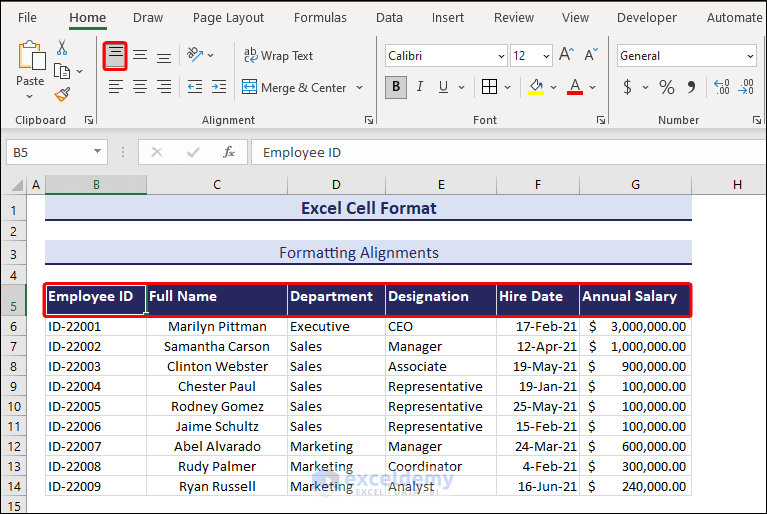Open the Calibri font name dropdown
Image resolution: width=767 pixels, height=514 pixels.
(x=500, y=56)
